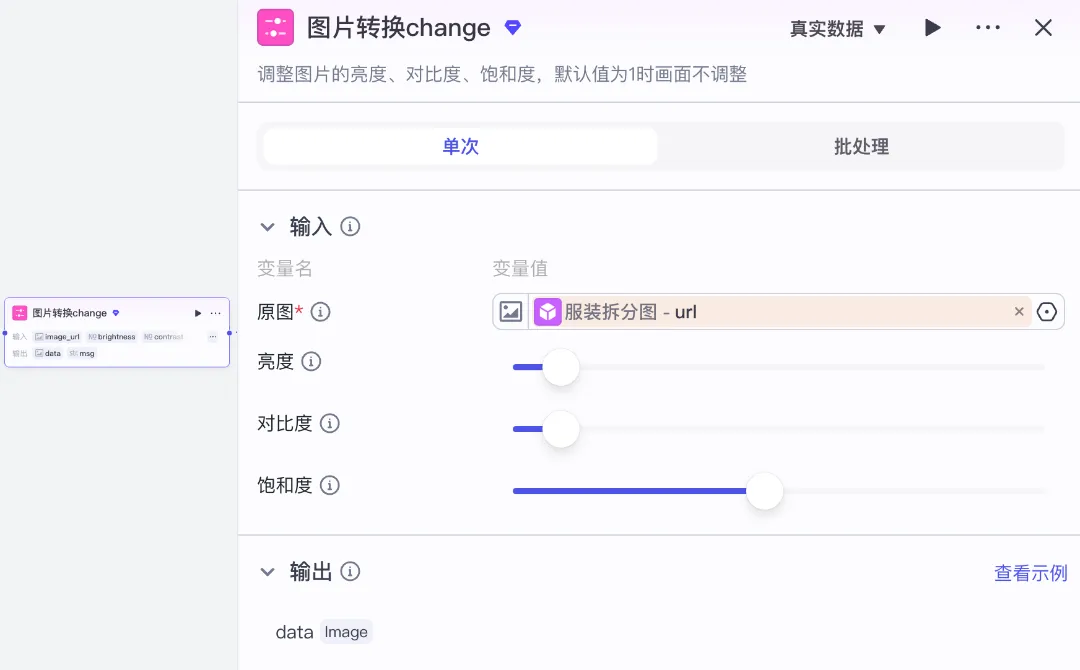Open the 真实数据 dropdown
This screenshot has height=670, width=1080.
tap(838, 29)
